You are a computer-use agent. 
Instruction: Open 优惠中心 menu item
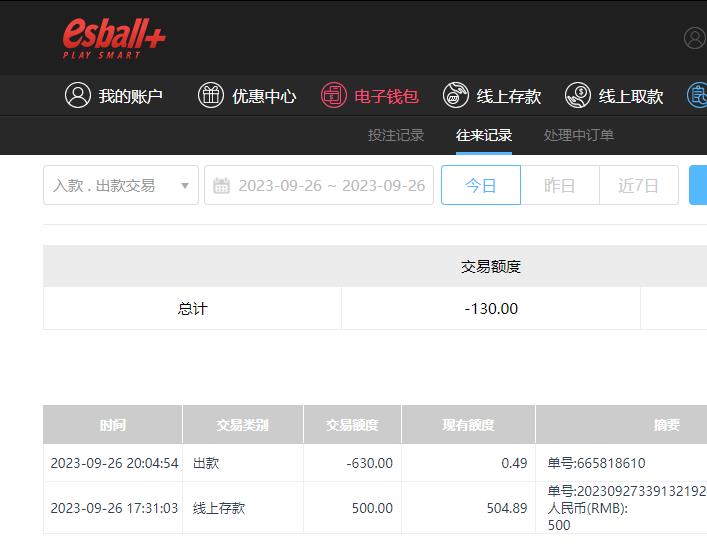coord(247,96)
